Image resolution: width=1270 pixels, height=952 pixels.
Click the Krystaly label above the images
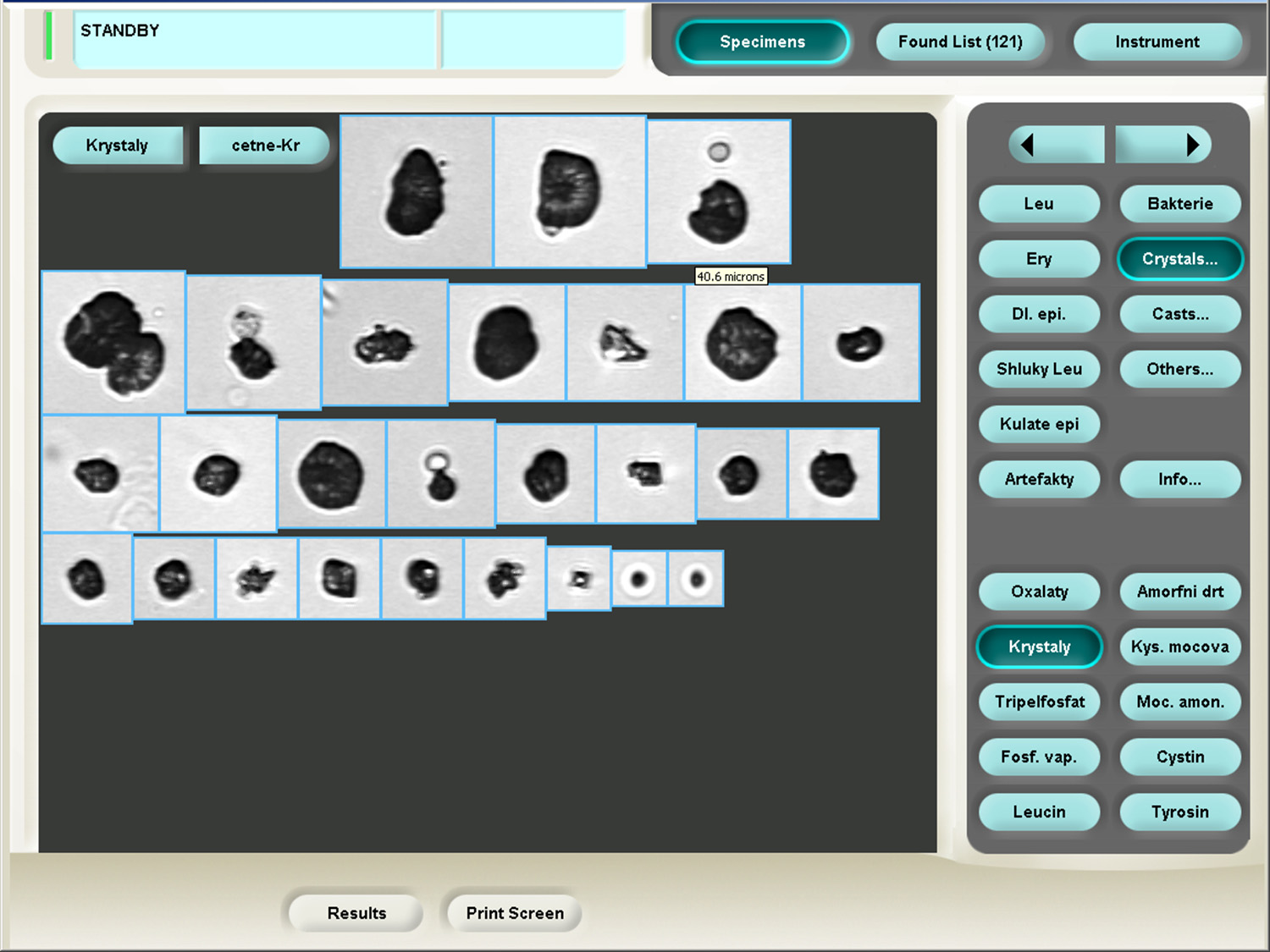[x=118, y=146]
